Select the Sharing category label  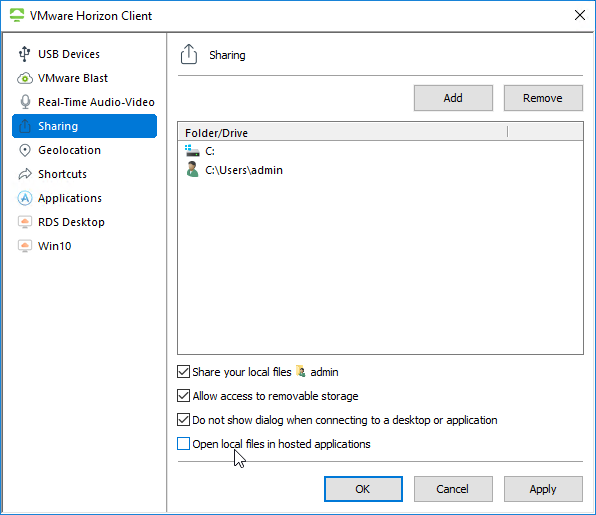pos(58,126)
